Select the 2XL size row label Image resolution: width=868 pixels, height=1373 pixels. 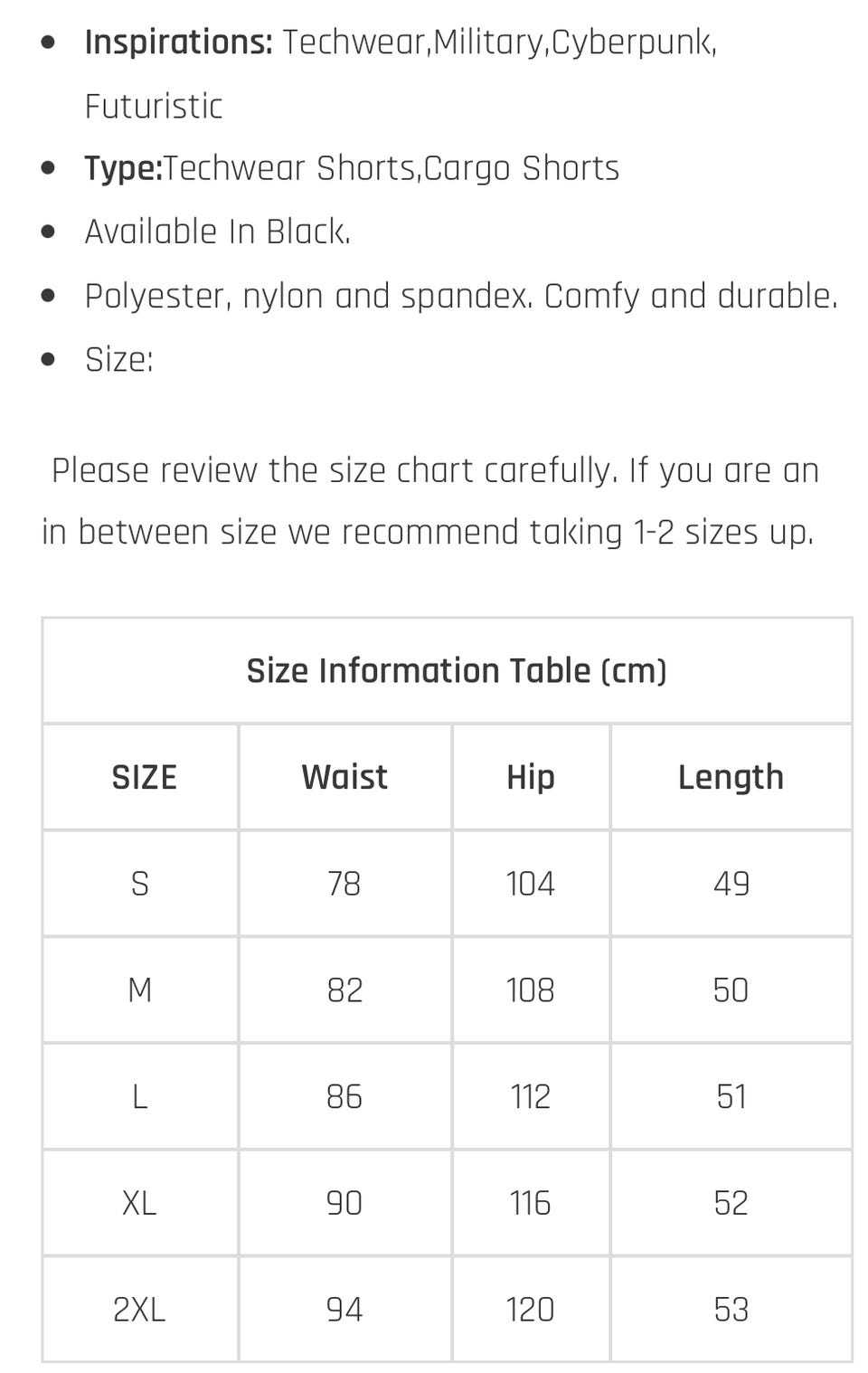[140, 1310]
